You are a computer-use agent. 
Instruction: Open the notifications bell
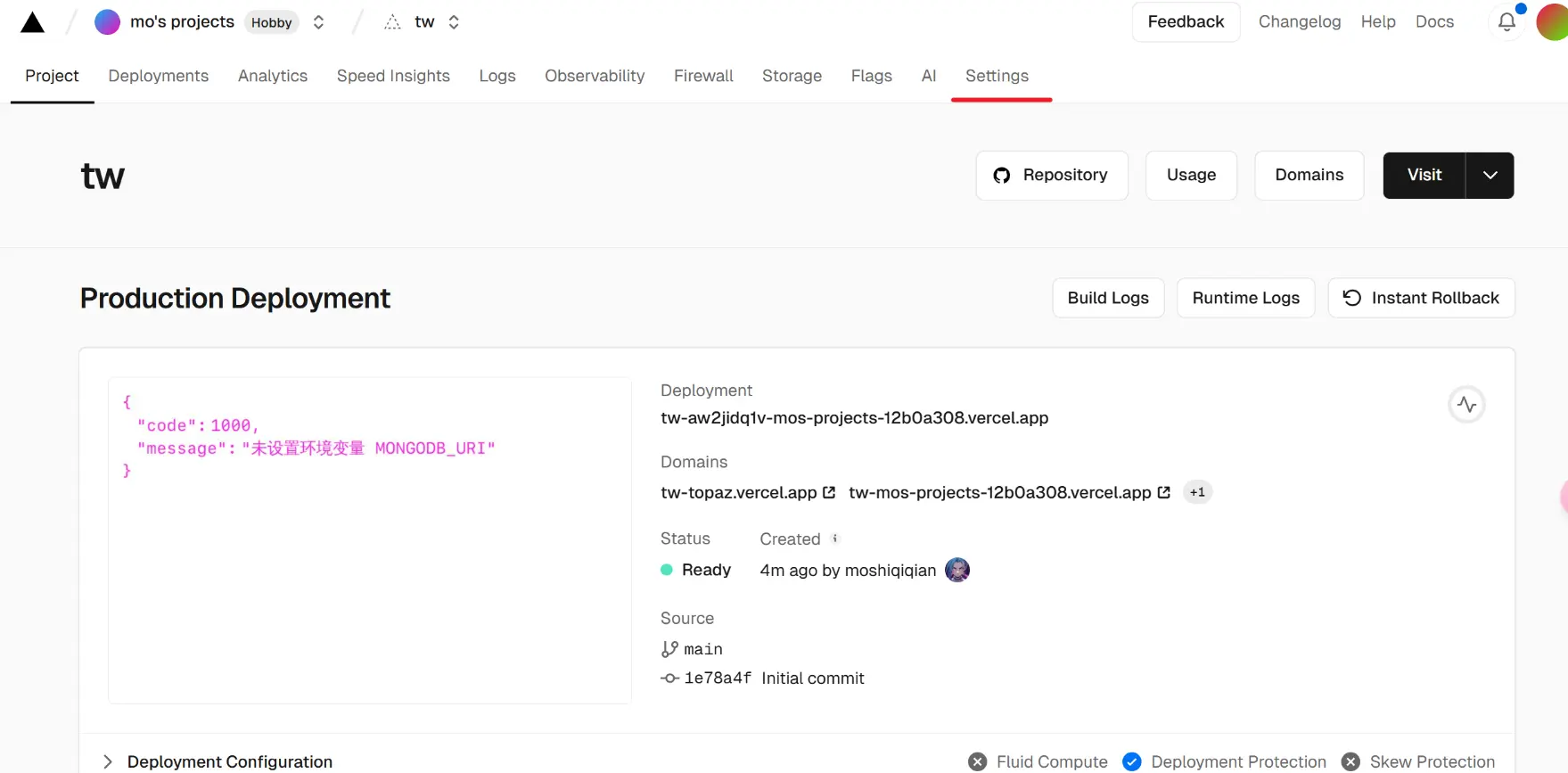1506,22
